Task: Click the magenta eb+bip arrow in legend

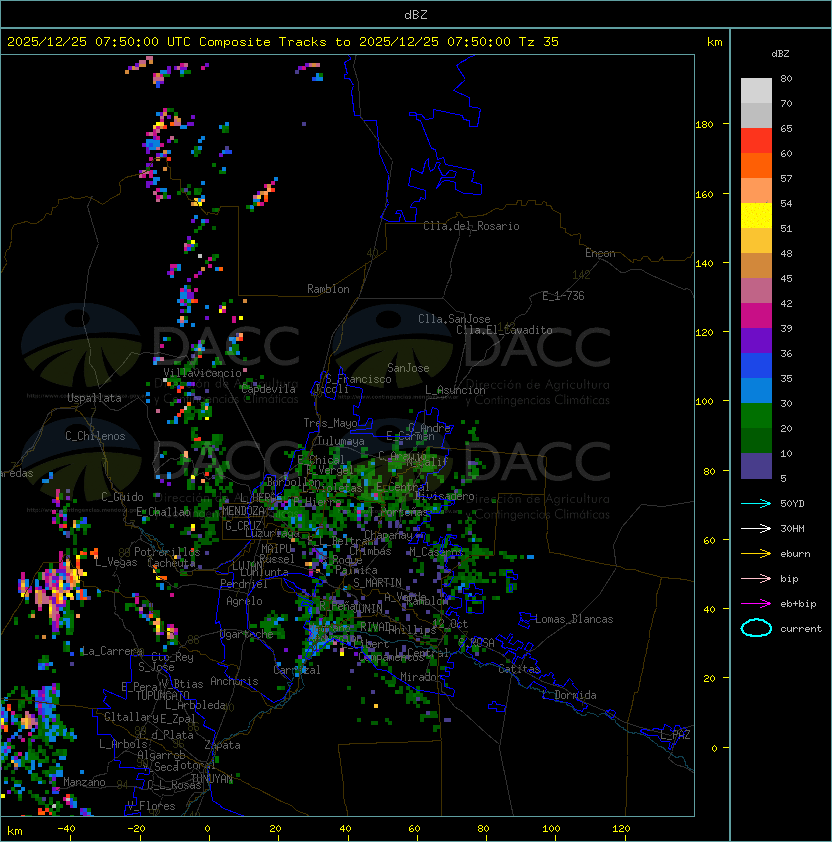Action: 756,604
